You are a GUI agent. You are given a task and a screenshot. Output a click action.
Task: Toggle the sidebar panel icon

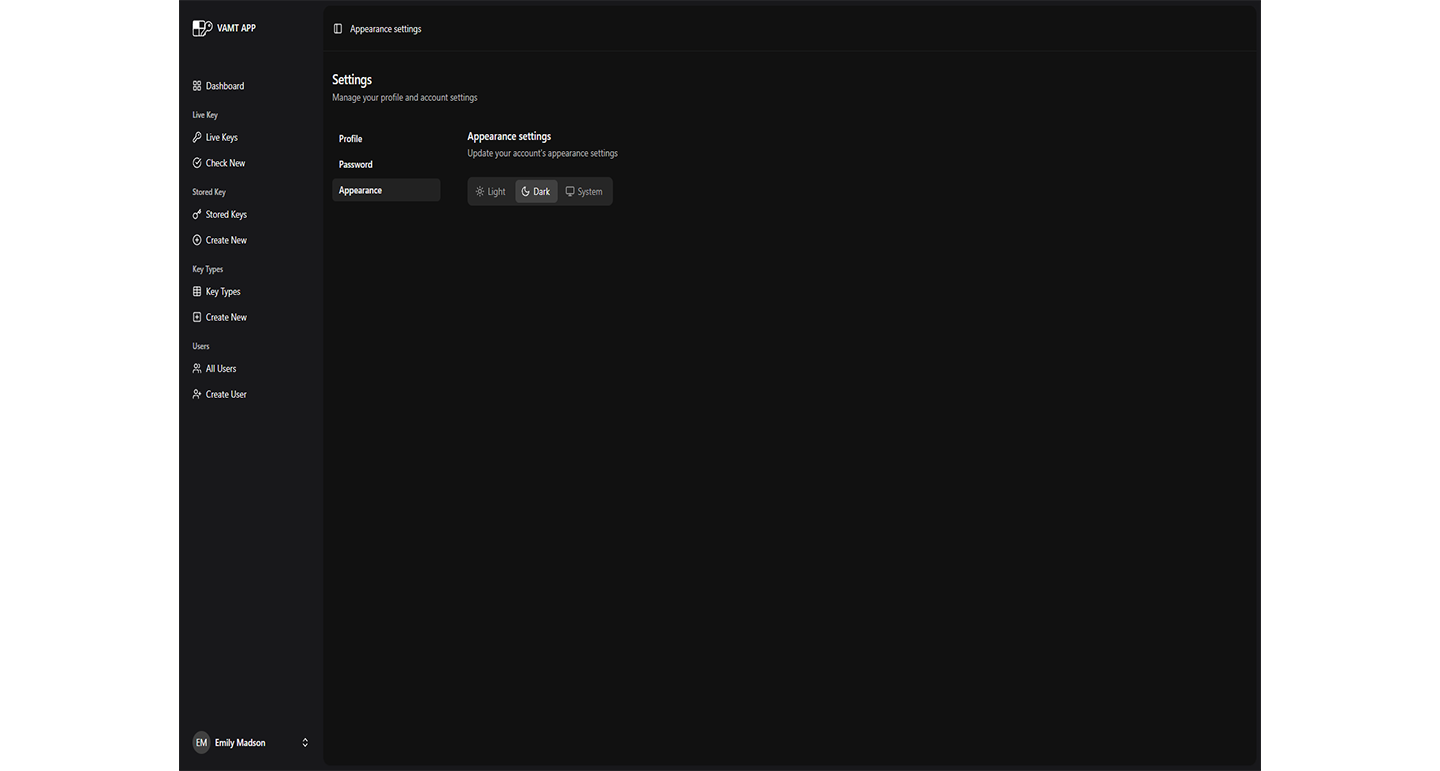tap(338, 29)
